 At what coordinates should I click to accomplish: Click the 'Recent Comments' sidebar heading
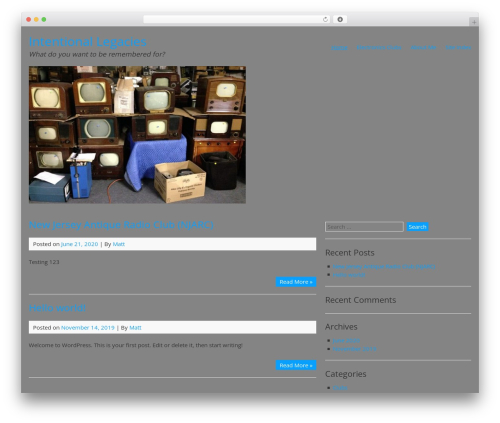pos(361,300)
